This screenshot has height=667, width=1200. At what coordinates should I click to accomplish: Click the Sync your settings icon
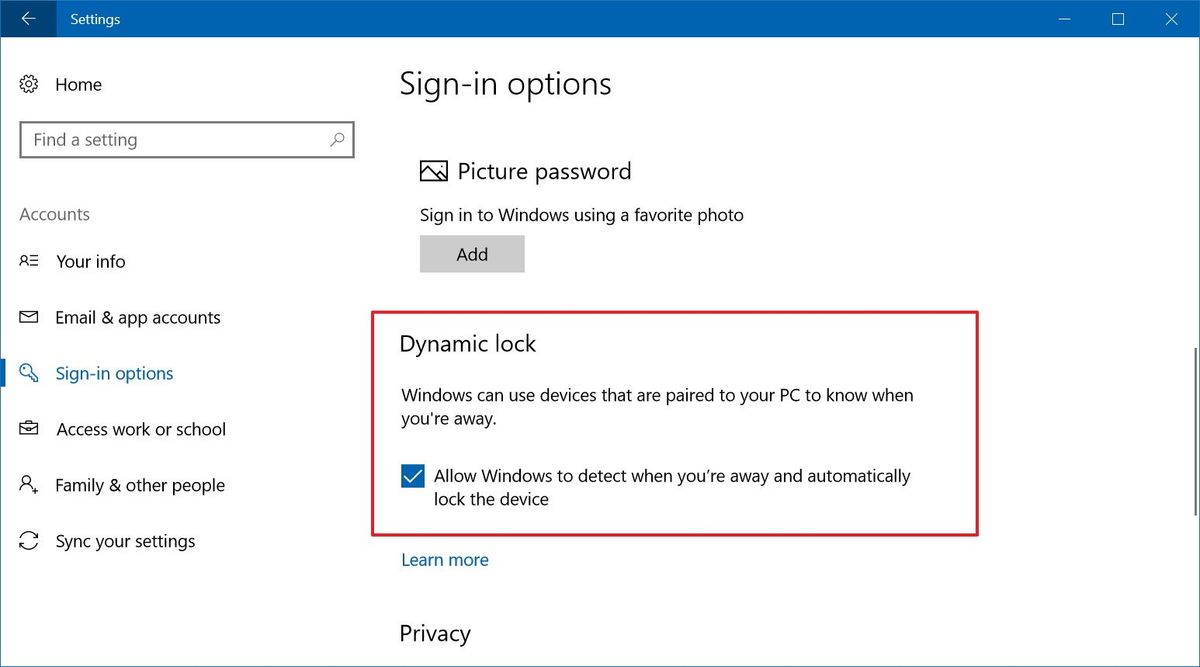28,541
